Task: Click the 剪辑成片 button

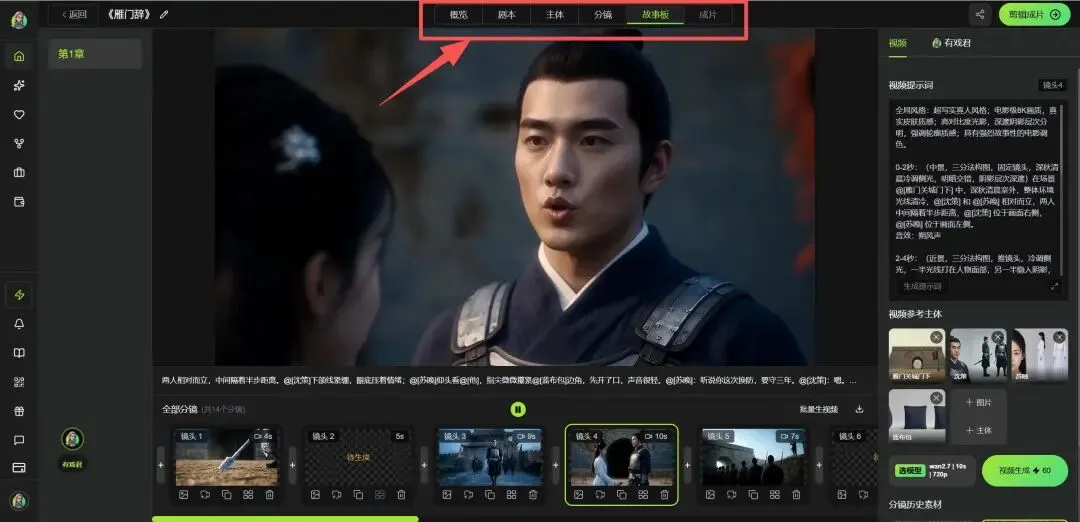Action: (1035, 14)
